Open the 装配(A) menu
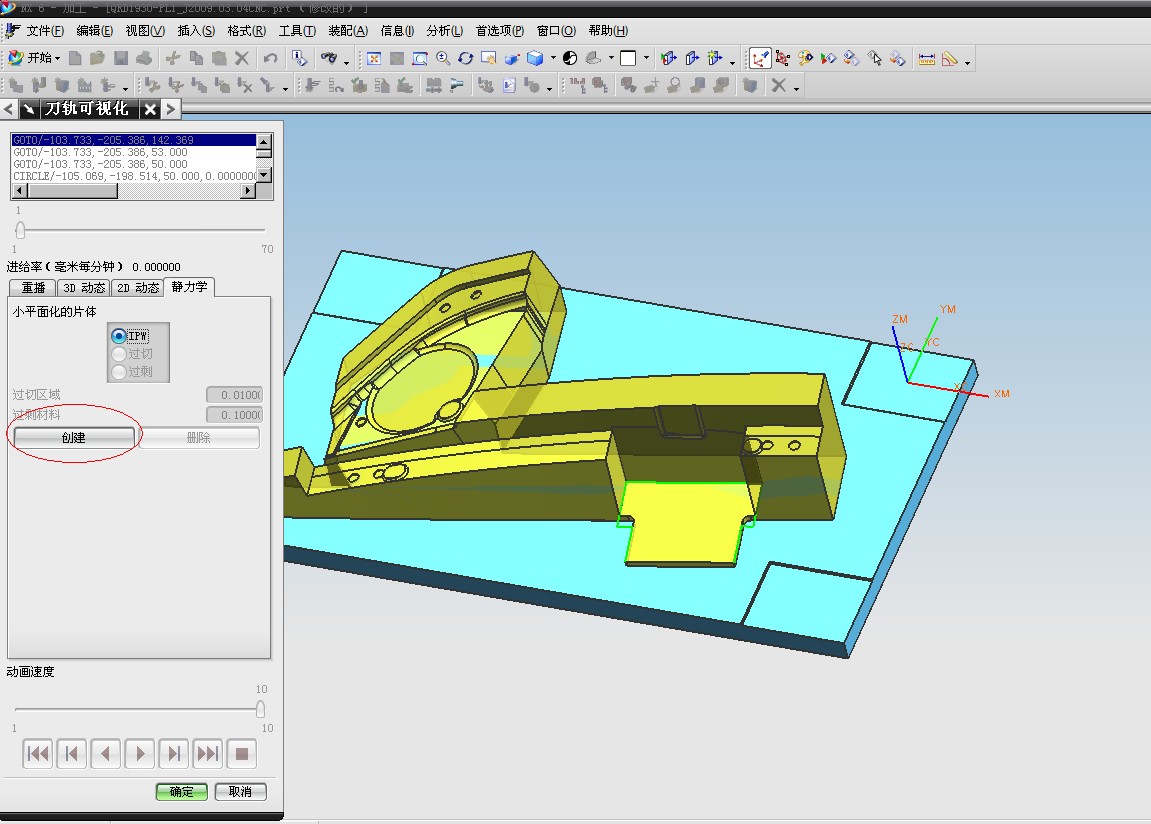1151x824 pixels. pos(348,31)
